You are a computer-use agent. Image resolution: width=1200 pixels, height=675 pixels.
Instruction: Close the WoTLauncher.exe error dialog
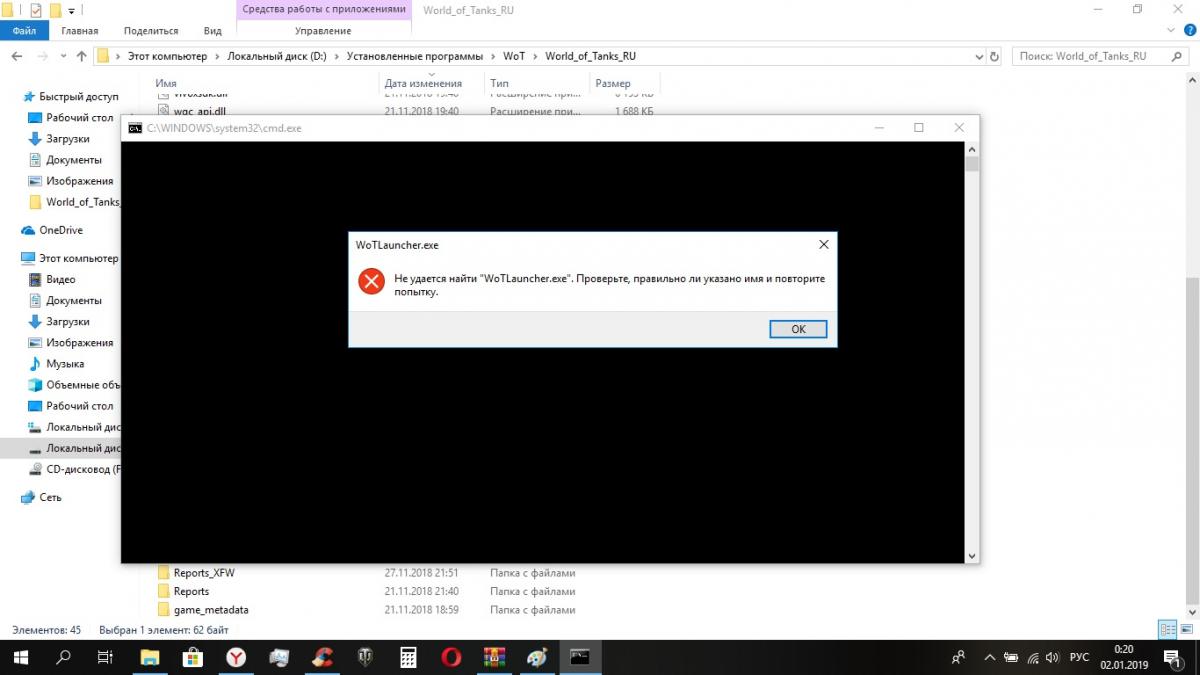pyautogui.click(x=823, y=244)
